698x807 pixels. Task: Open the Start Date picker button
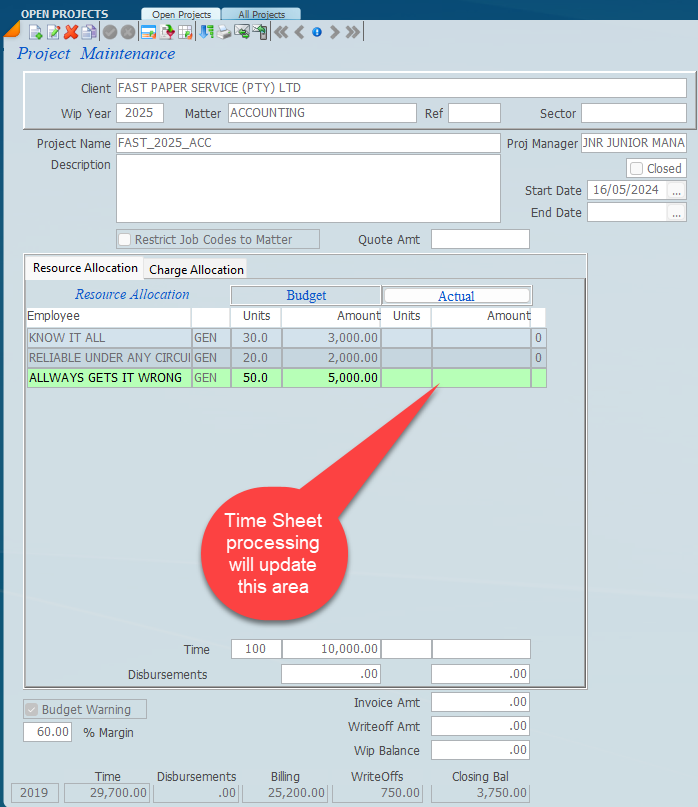click(677, 190)
